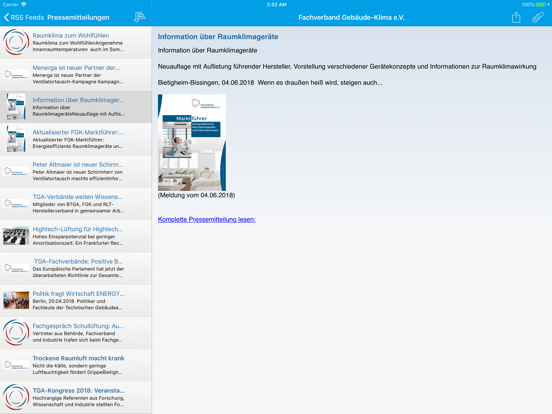Select 'Fachgespräch Schullüftung' item
The image size is (552, 414).
coord(76,333)
